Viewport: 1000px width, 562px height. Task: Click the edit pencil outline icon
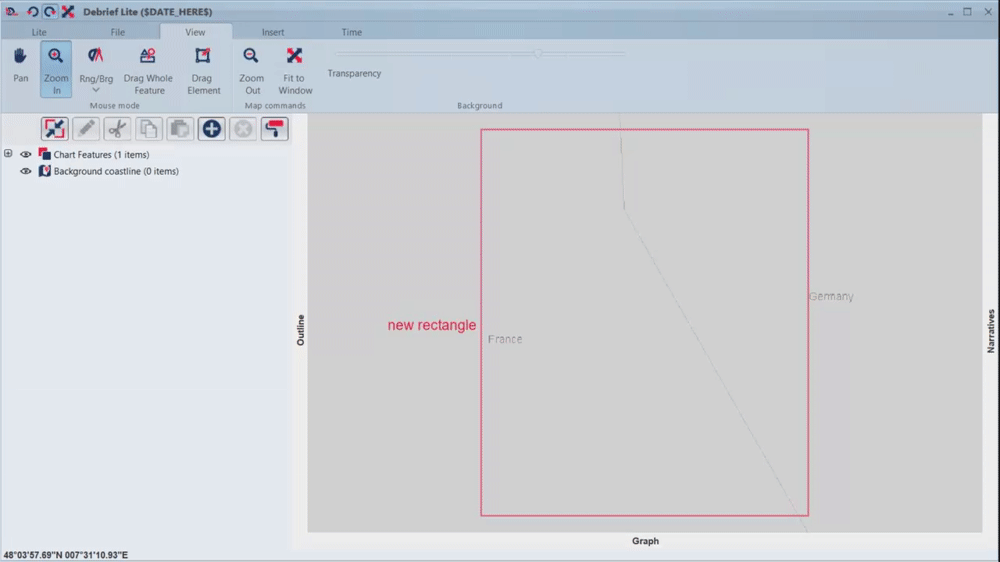click(x=86, y=129)
